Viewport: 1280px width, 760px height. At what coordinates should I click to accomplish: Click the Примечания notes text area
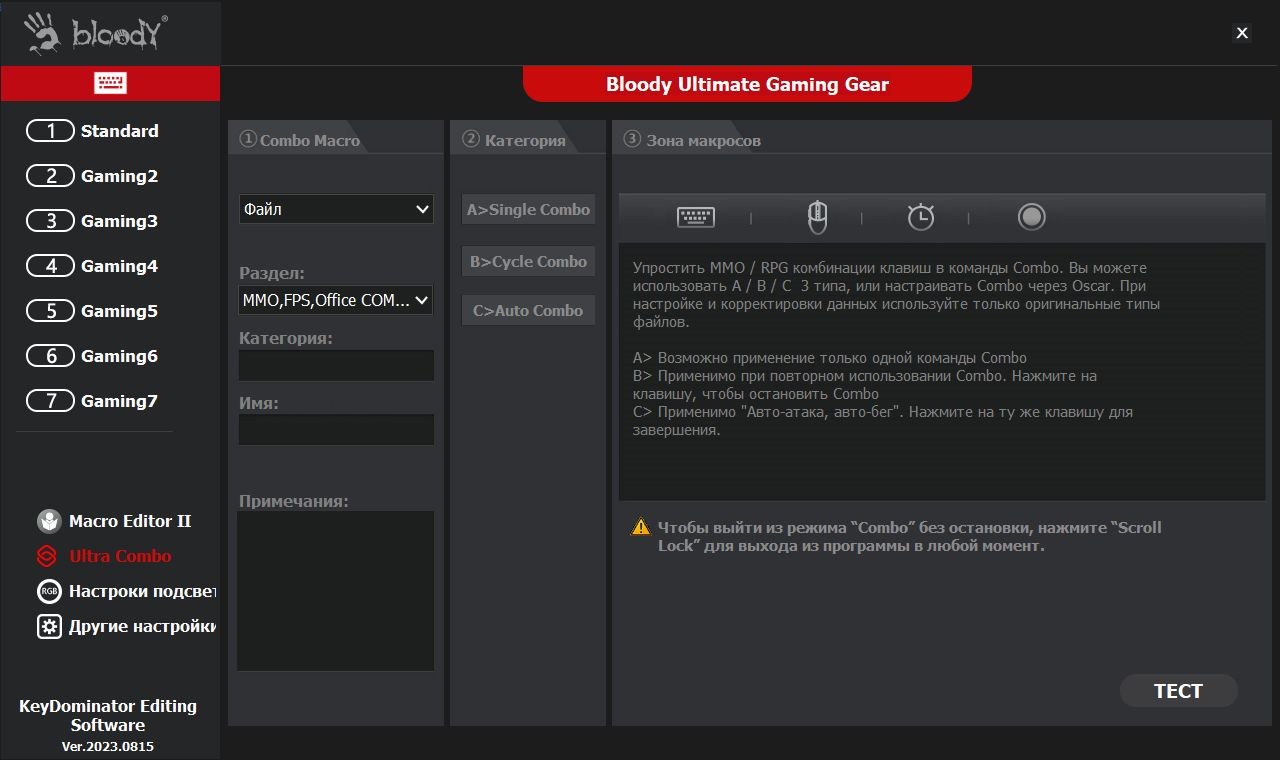point(336,590)
